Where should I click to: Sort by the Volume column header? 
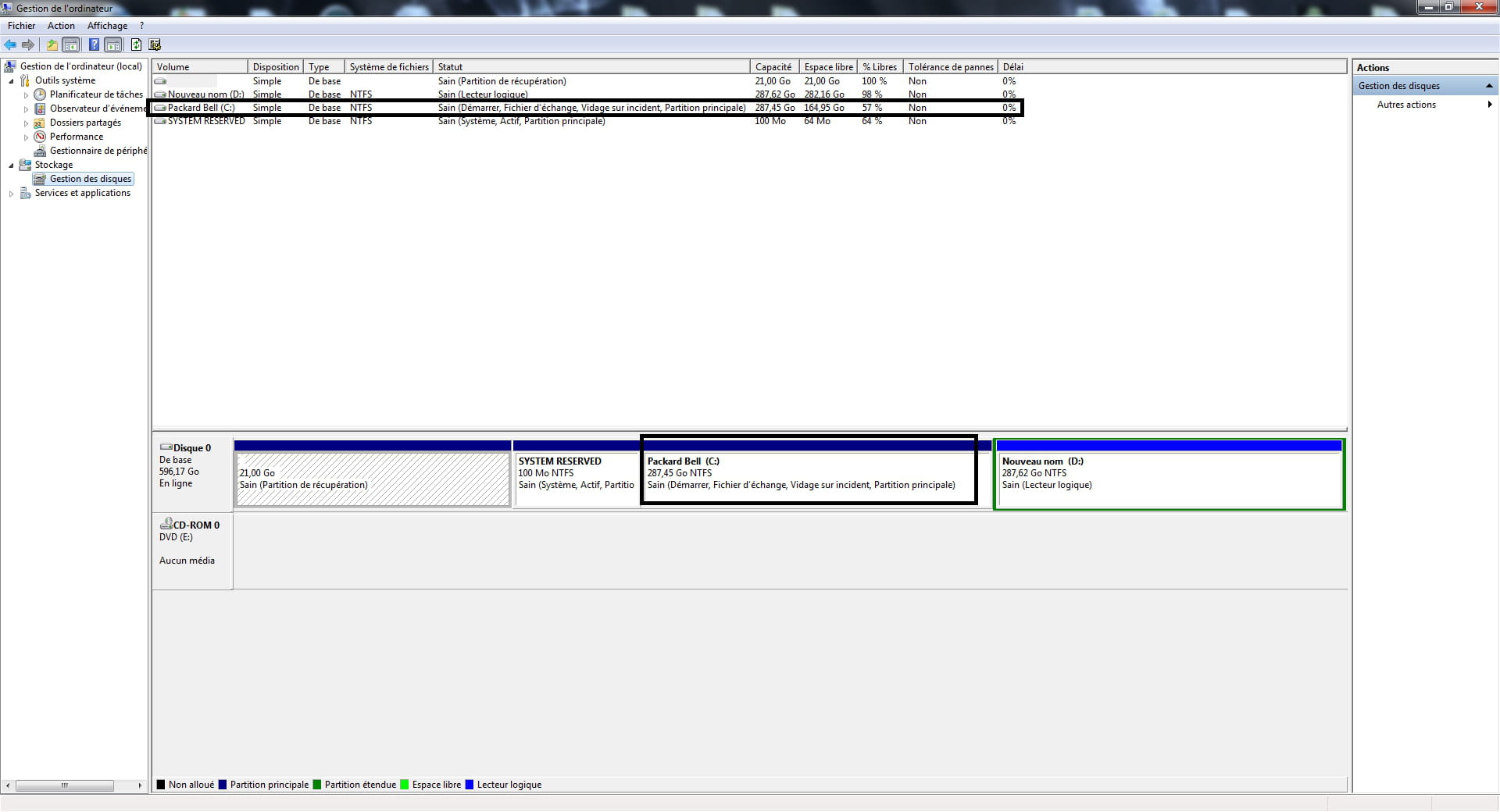tap(200, 67)
